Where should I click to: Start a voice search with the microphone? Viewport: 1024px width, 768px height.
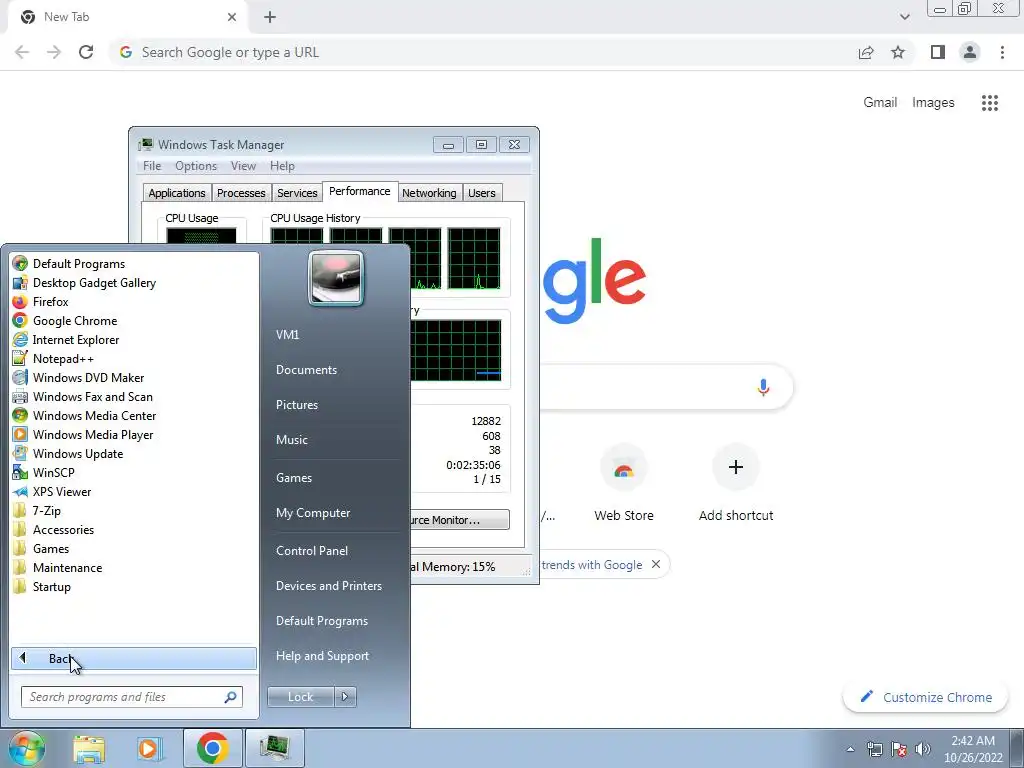[x=763, y=387]
